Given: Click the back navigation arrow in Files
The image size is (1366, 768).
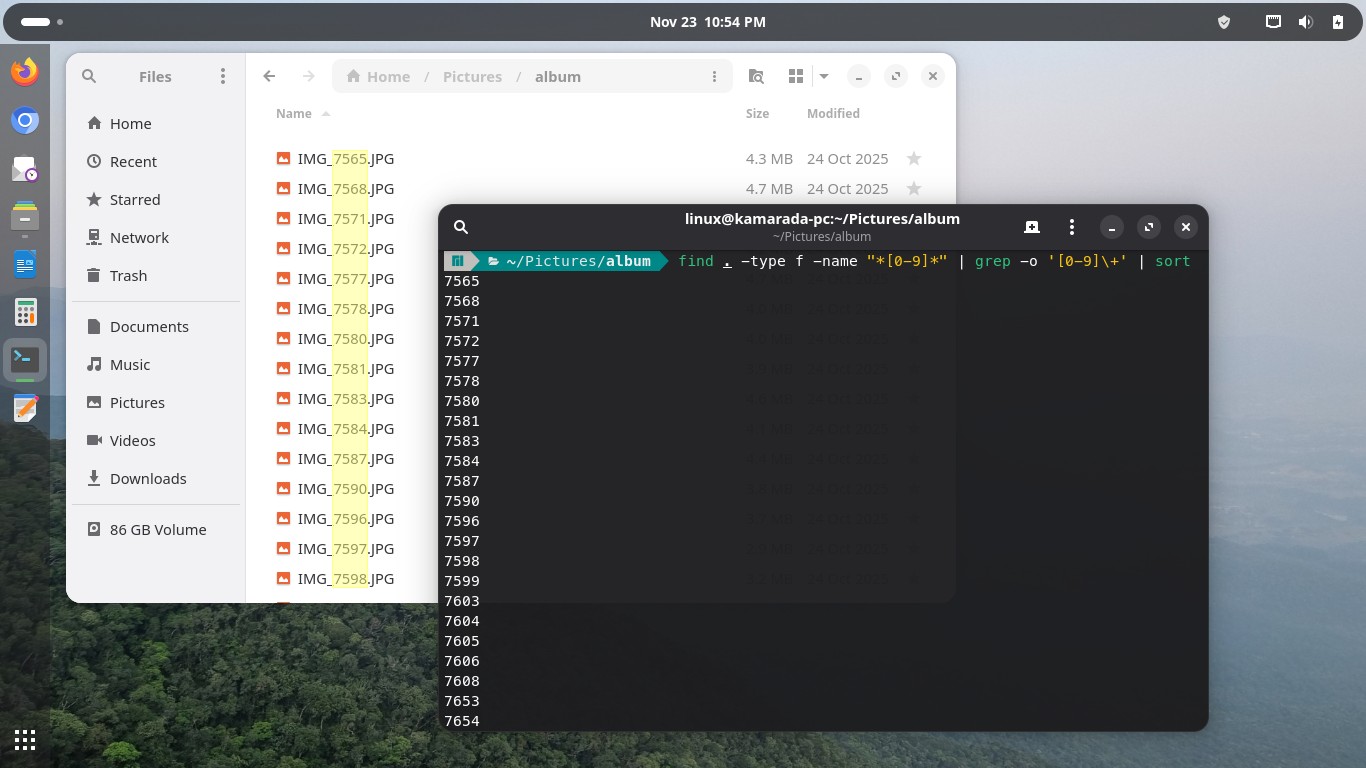Looking at the screenshot, I should (269, 76).
